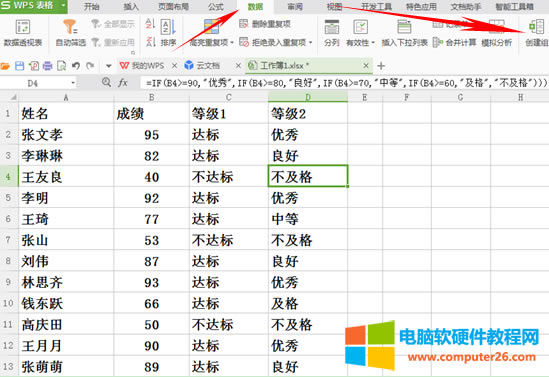This screenshot has height=377, width=549.
Task: Open the 数据透视表 pivot table tool
Action: [23, 33]
